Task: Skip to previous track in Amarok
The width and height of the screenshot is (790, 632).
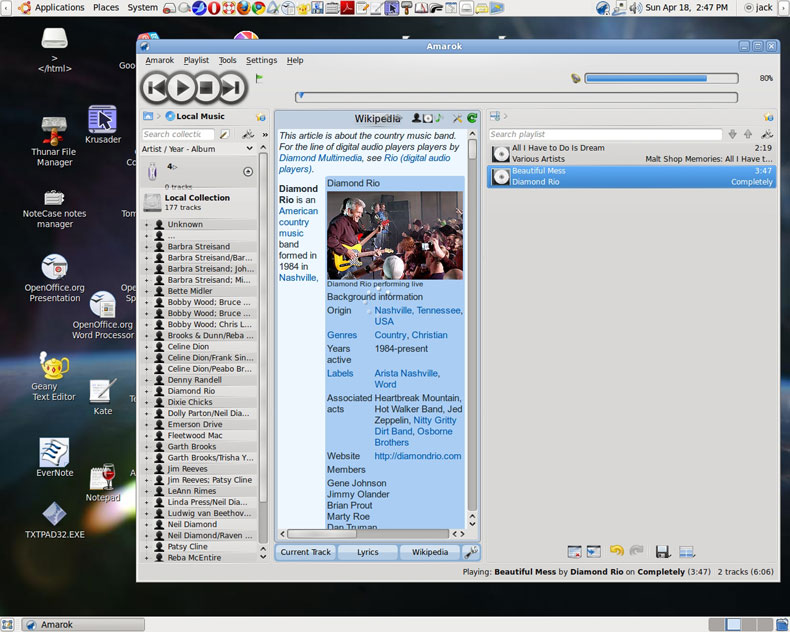Action: [x=156, y=89]
